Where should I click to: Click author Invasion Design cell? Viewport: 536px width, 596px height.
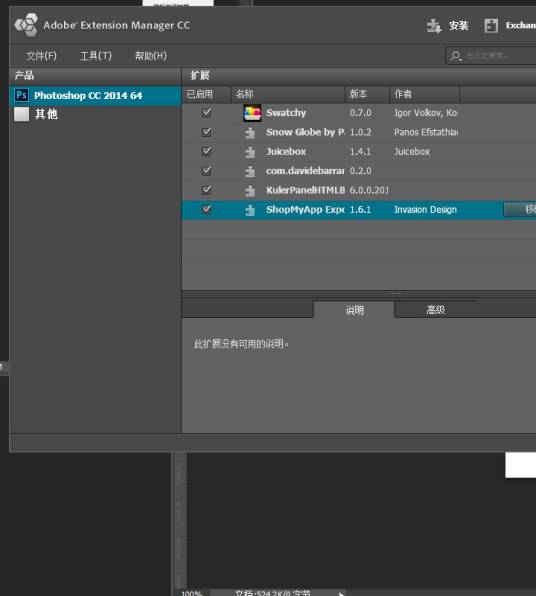(x=425, y=209)
